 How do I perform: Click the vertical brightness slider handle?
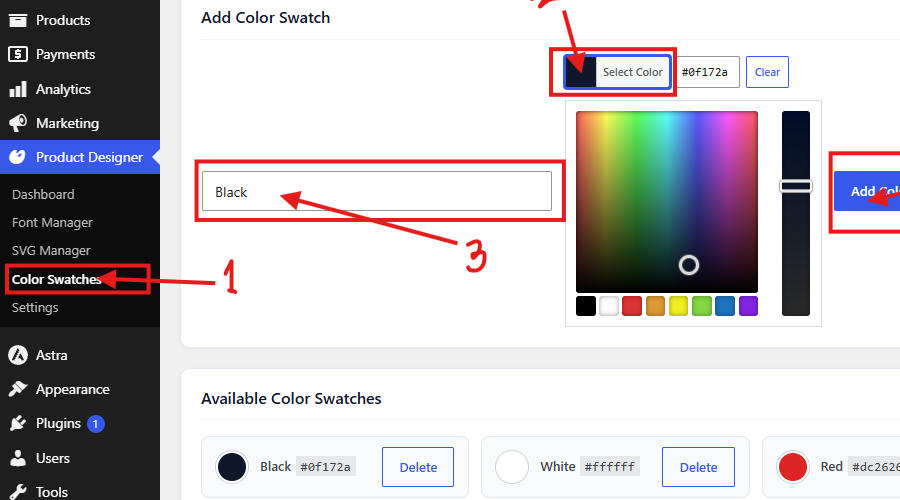796,186
